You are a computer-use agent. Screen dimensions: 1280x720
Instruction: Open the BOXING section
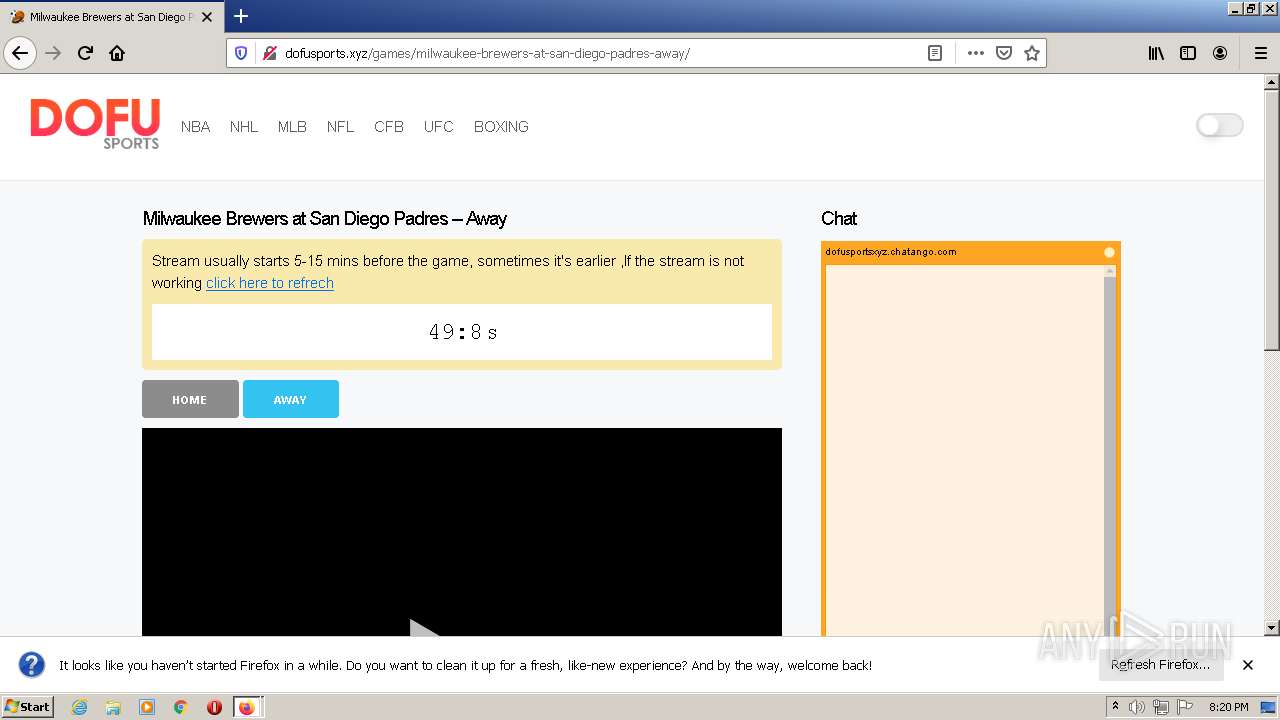[501, 127]
